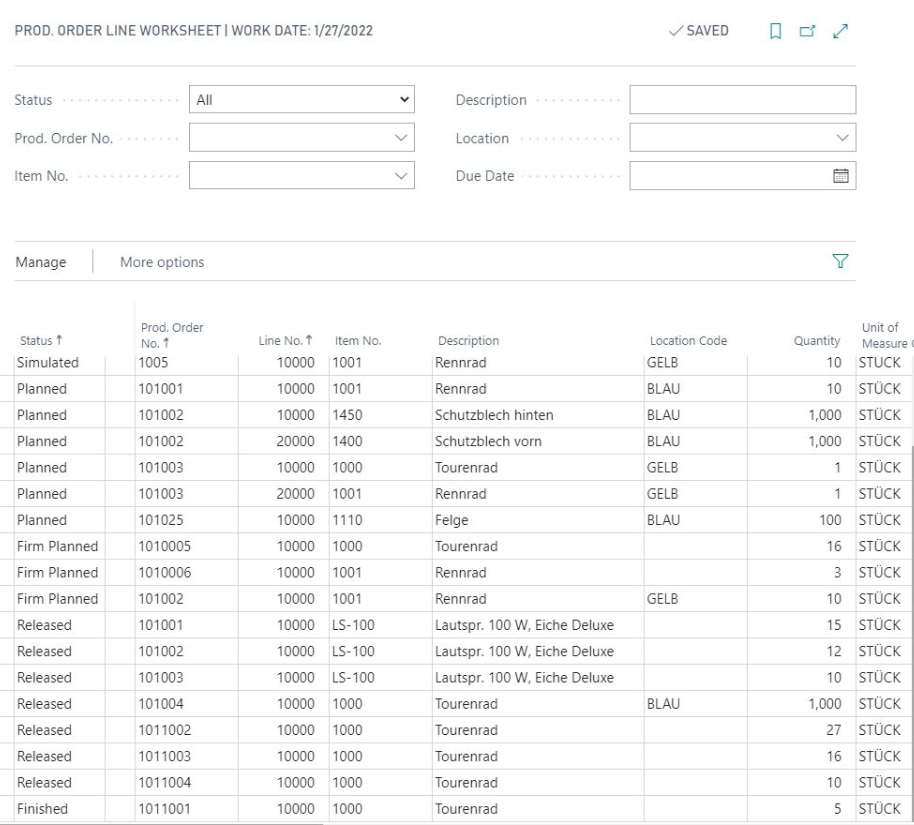Click the bookmark icon in the header

pos(775,31)
